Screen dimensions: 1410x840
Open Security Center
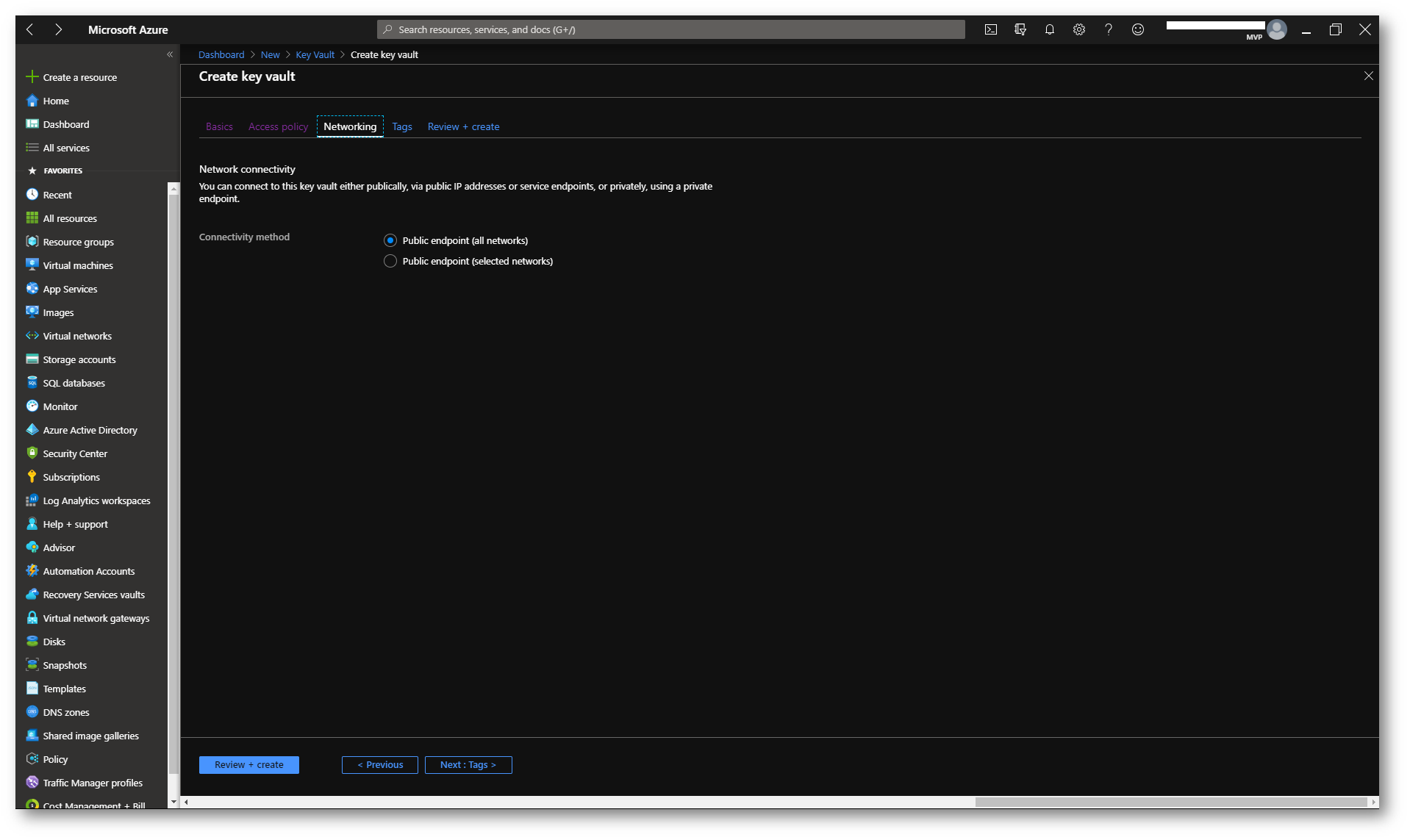coord(74,453)
